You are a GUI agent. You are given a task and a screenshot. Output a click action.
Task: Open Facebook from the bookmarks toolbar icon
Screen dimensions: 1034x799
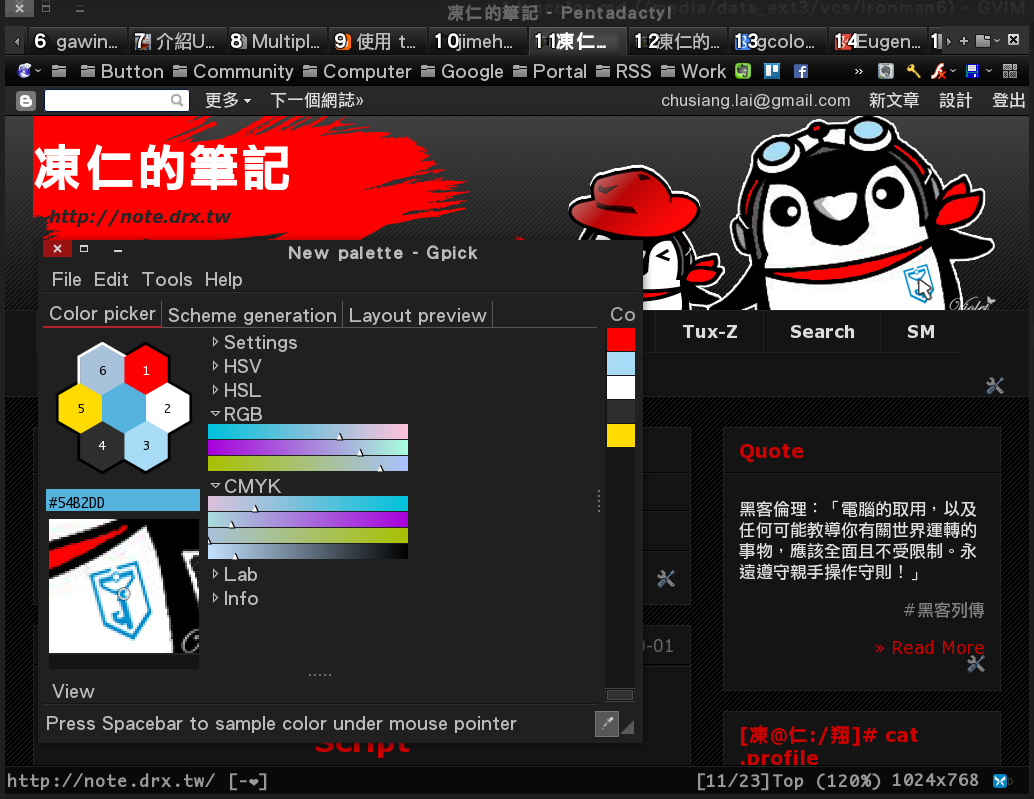[x=800, y=71]
